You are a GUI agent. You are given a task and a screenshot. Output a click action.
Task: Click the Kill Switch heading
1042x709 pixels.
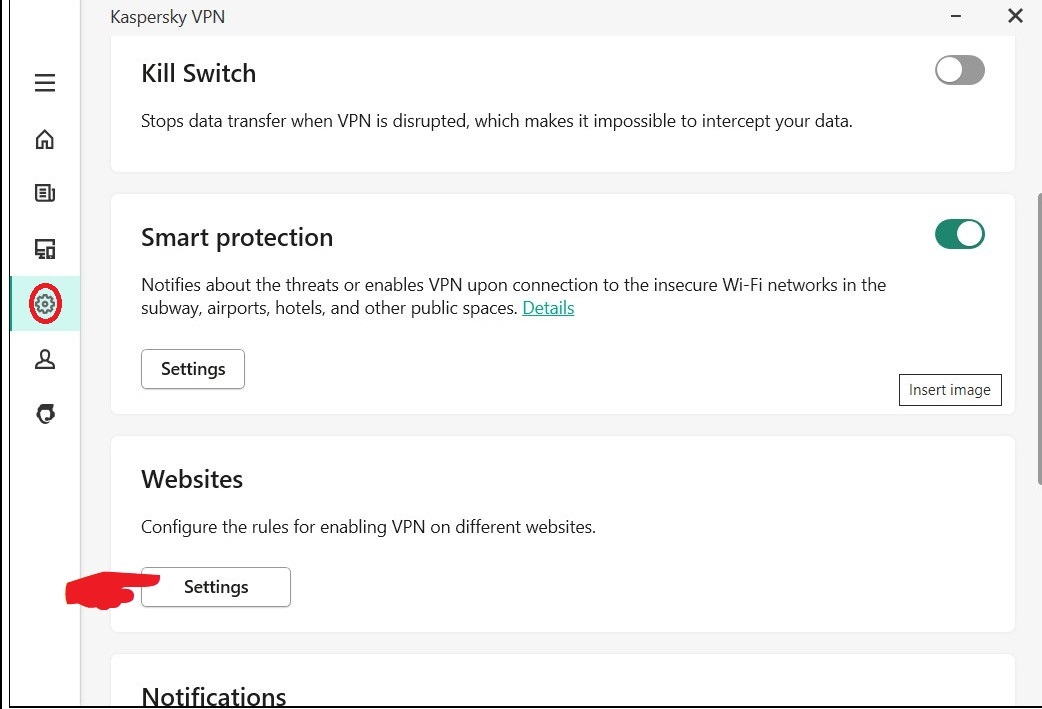pyautogui.click(x=198, y=73)
